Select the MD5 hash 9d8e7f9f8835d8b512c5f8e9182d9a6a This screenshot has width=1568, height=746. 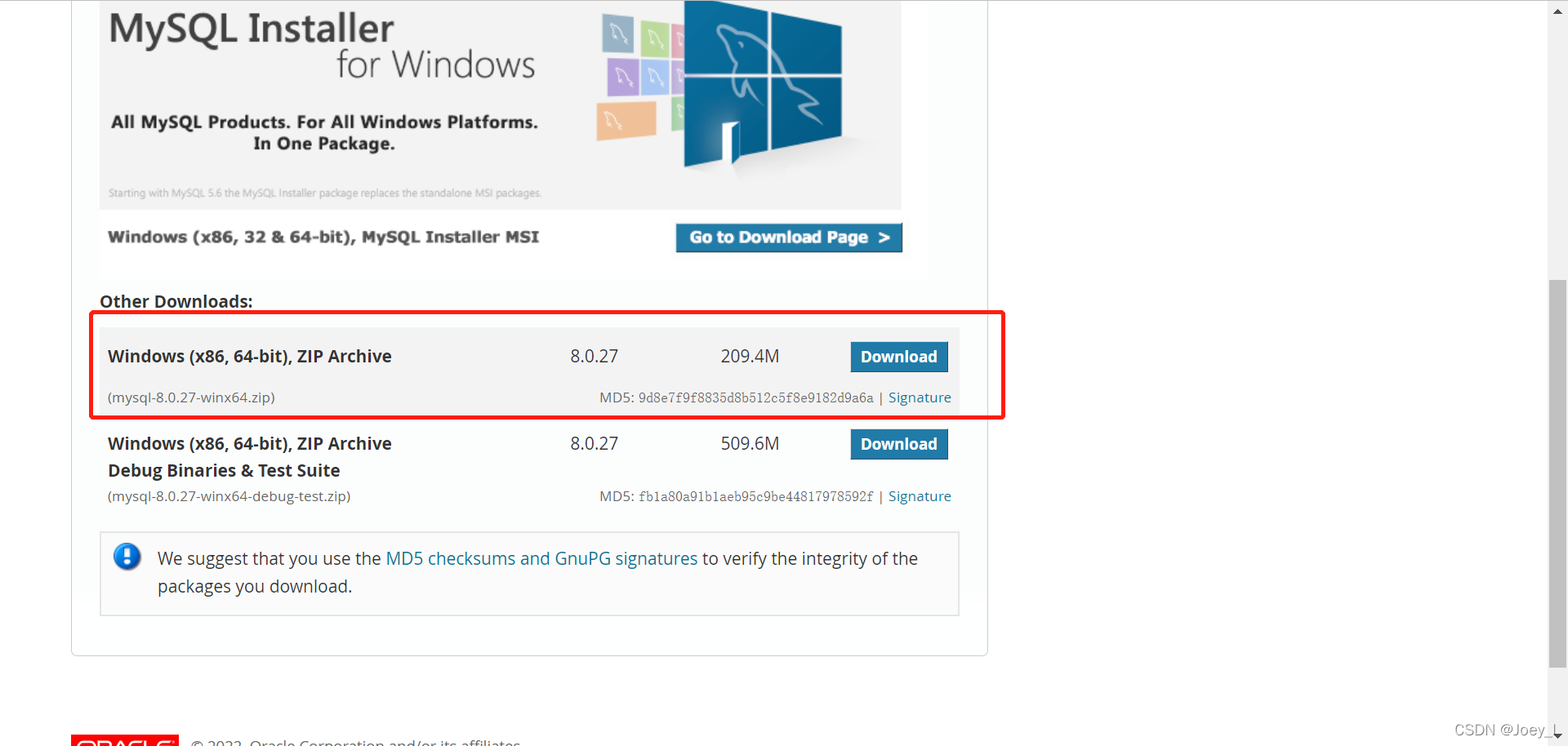point(756,397)
